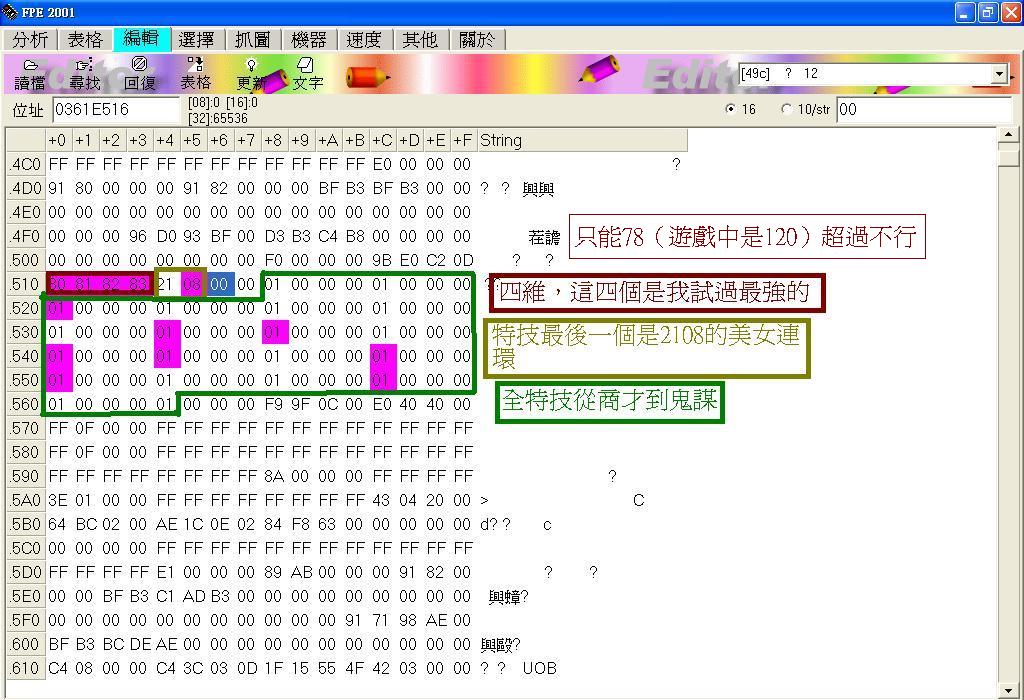1024x700 pixels.
Task: Click the blue highlighted 00 byte in row 510
Action: pos(220,284)
